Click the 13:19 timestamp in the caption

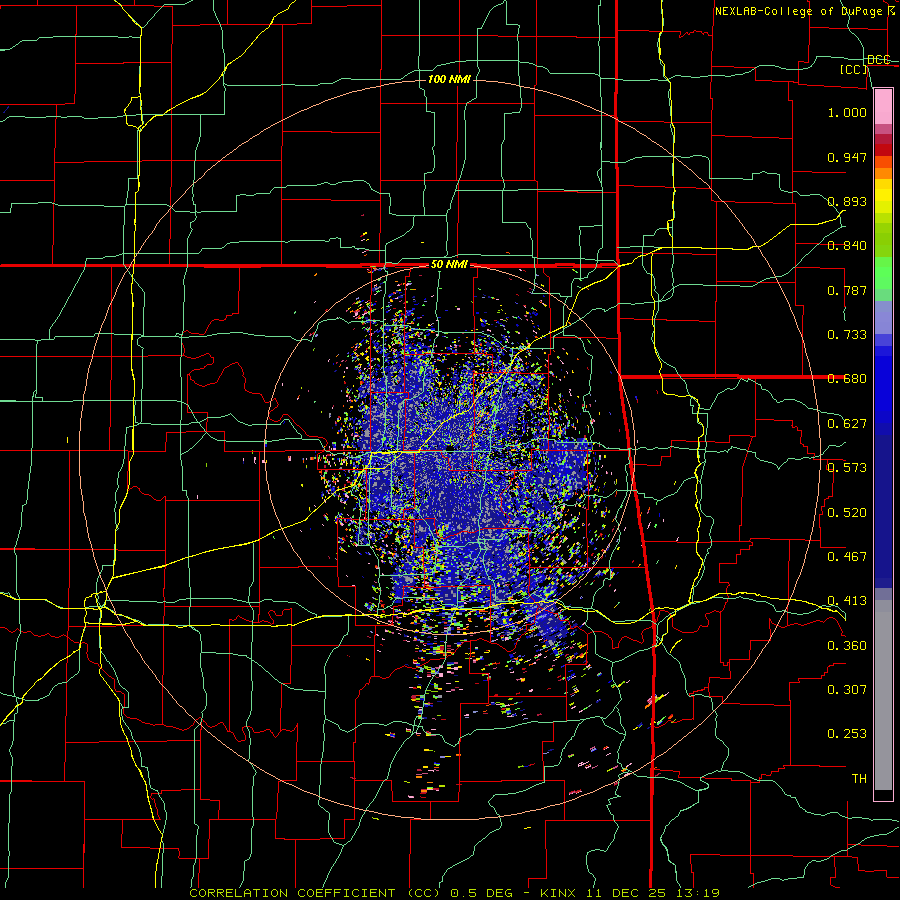tap(699, 893)
